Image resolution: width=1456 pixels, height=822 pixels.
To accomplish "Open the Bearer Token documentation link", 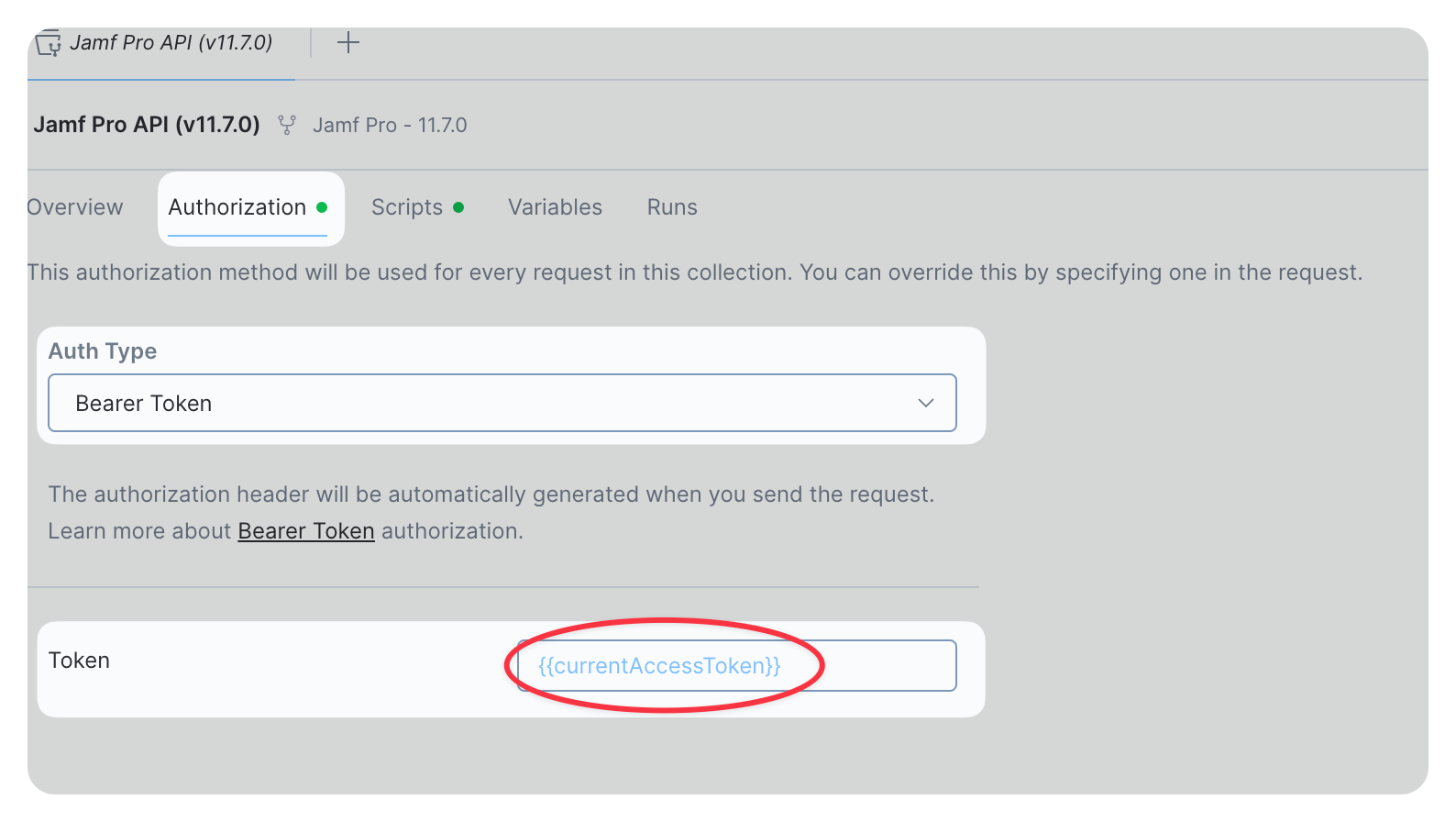I will 305,530.
